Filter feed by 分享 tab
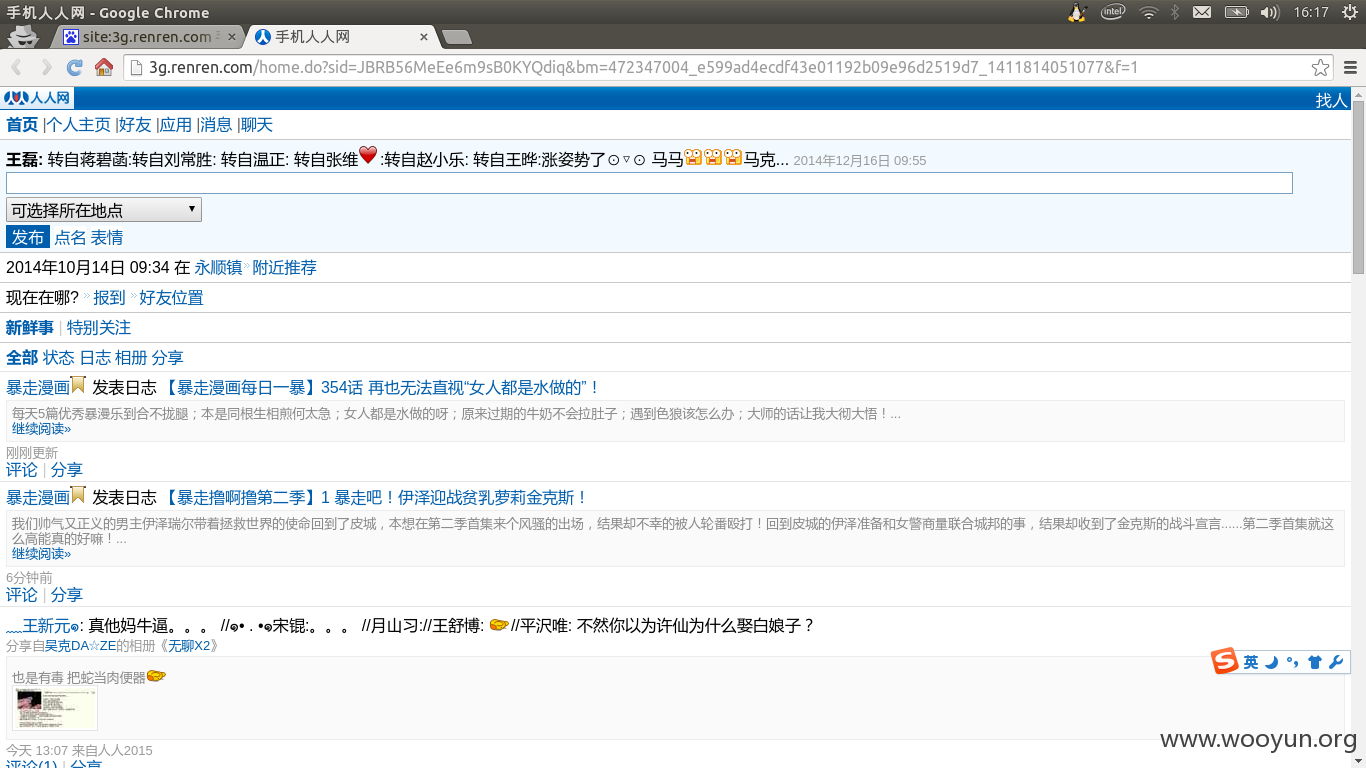Screen dimensions: 1366x768 [x=168, y=358]
